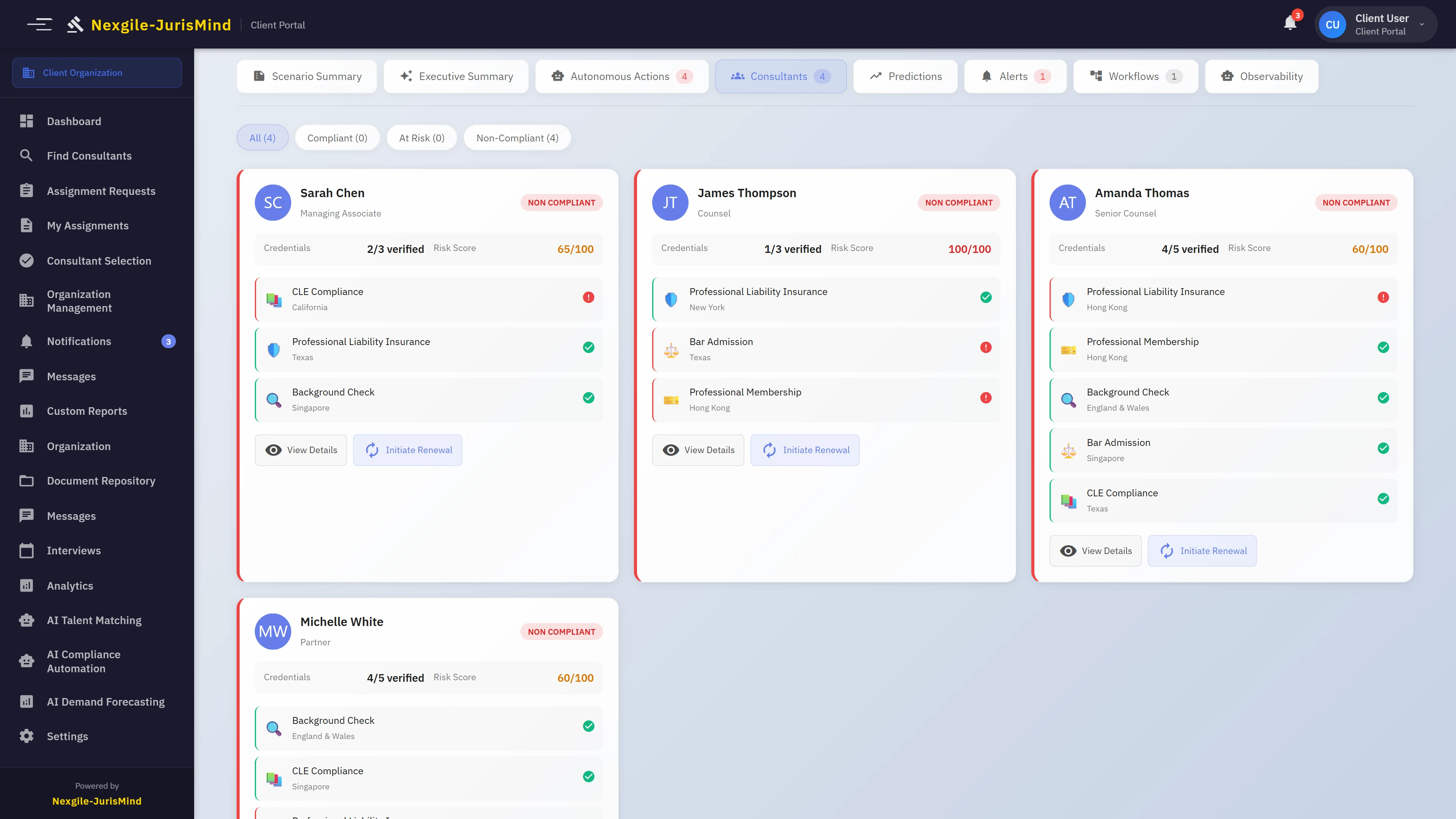Click View Details on Sarah Chen's card
This screenshot has width=1456, height=819.
301,450
